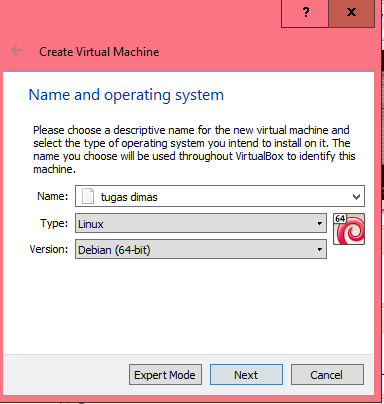Click the Version: label
The width and height of the screenshot is (384, 404).
(x=49, y=249)
